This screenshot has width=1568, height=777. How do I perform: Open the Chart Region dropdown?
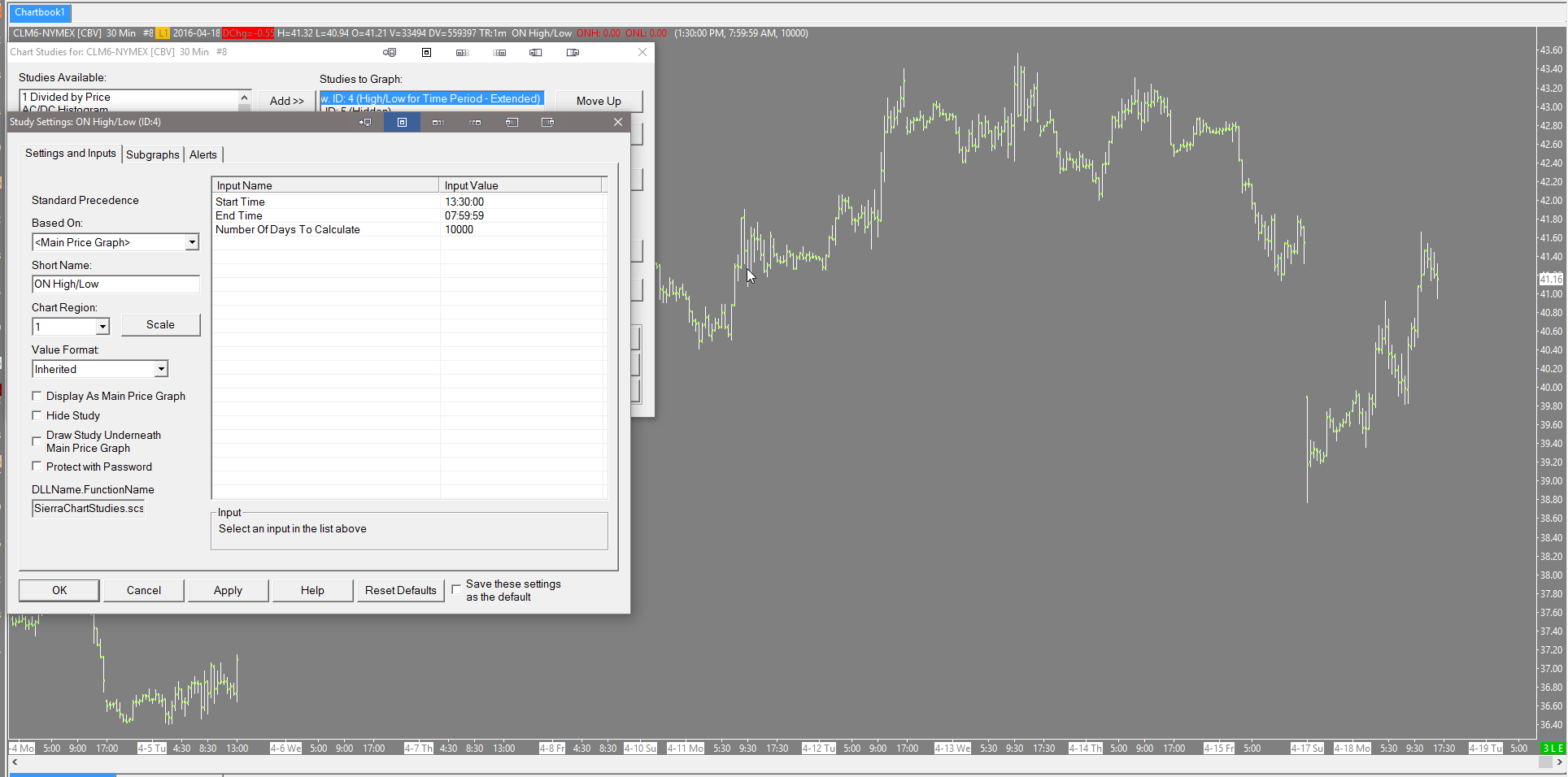pyautogui.click(x=102, y=327)
